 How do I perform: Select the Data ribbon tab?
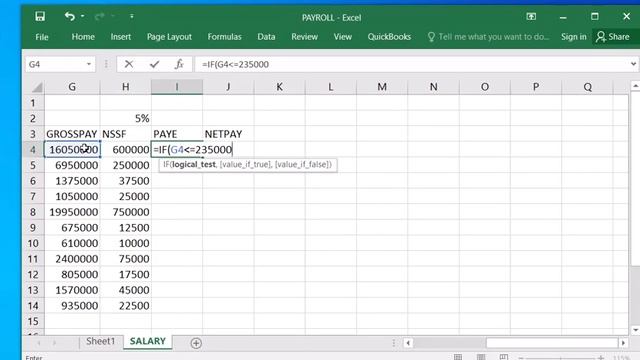pyautogui.click(x=266, y=37)
